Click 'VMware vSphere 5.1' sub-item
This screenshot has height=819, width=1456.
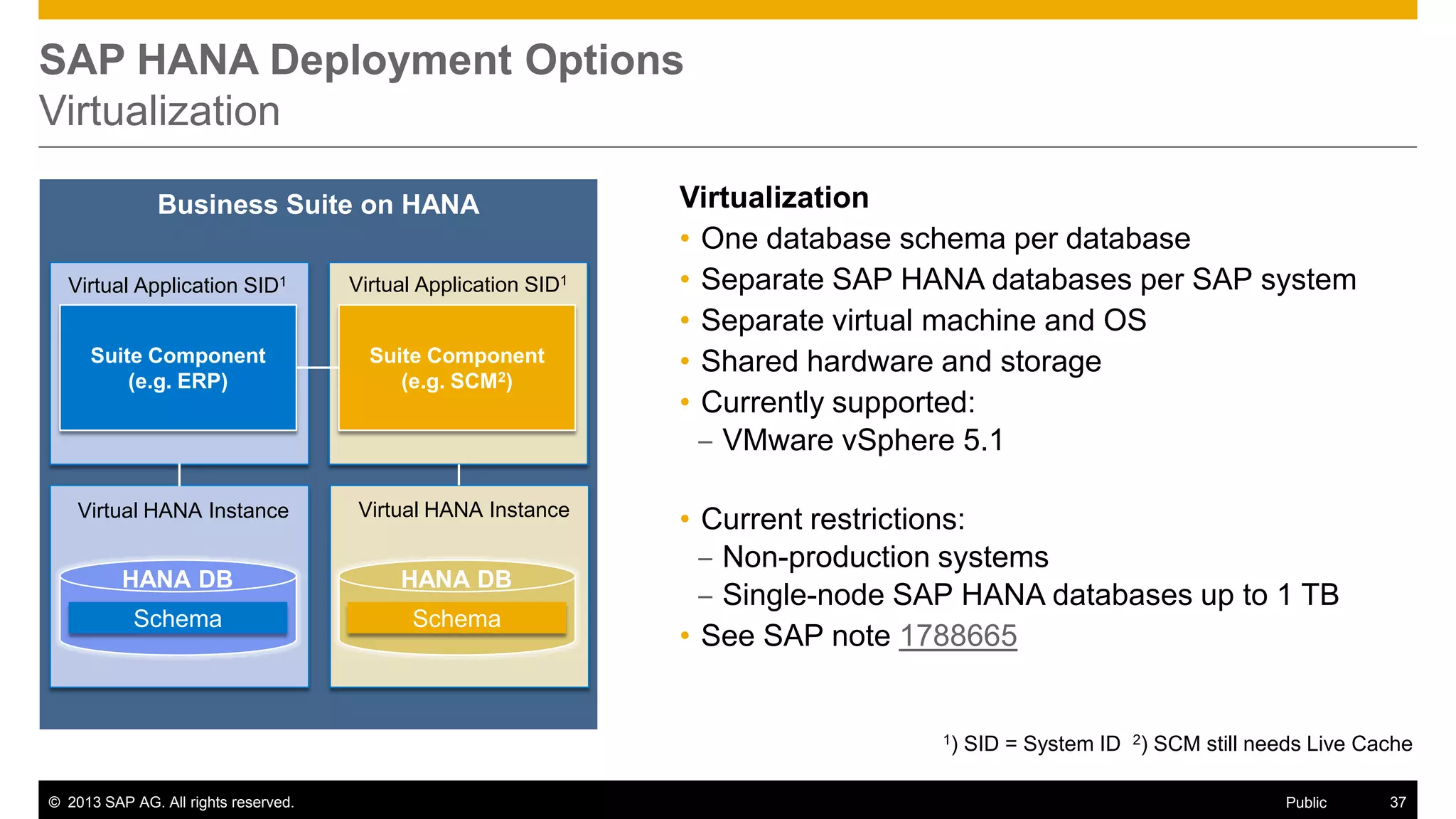coord(863,440)
